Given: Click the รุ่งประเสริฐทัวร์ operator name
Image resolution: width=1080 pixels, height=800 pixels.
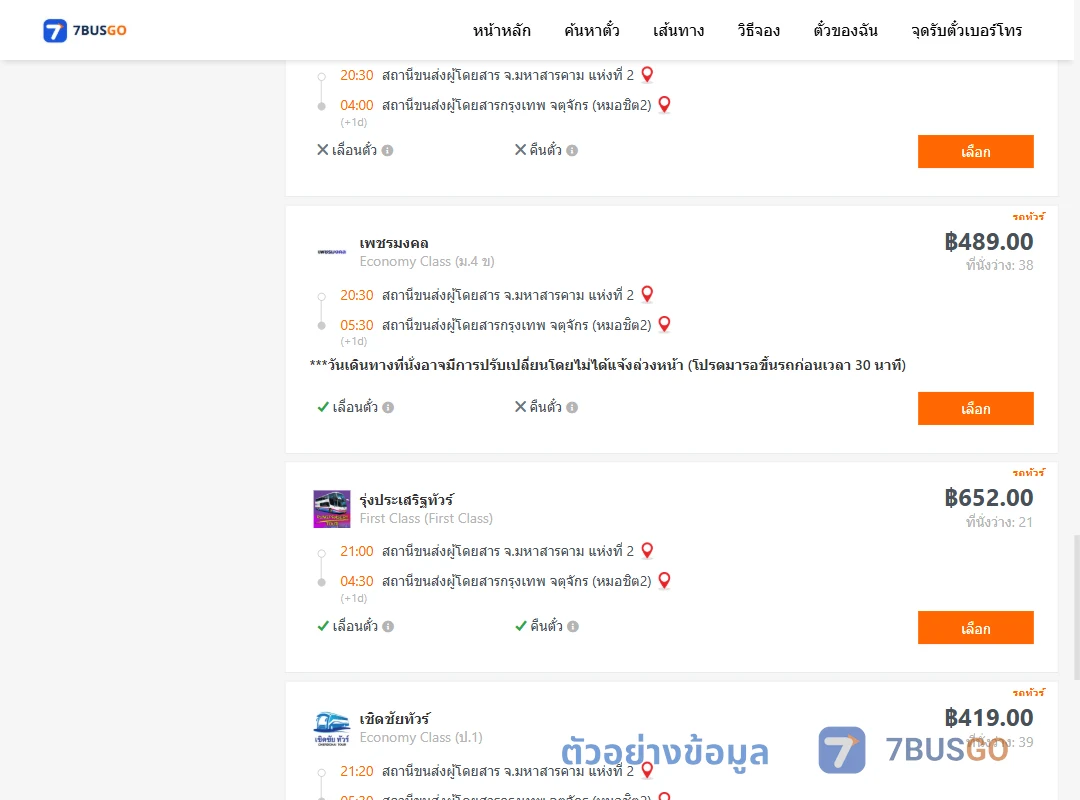Looking at the screenshot, I should pyautogui.click(x=406, y=500).
